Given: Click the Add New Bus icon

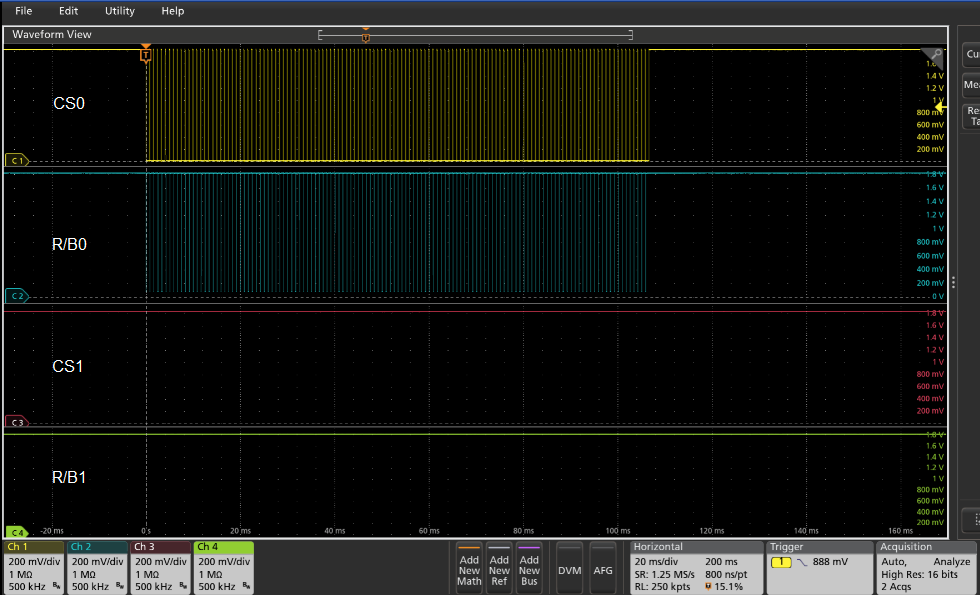Looking at the screenshot, I should [x=529, y=569].
